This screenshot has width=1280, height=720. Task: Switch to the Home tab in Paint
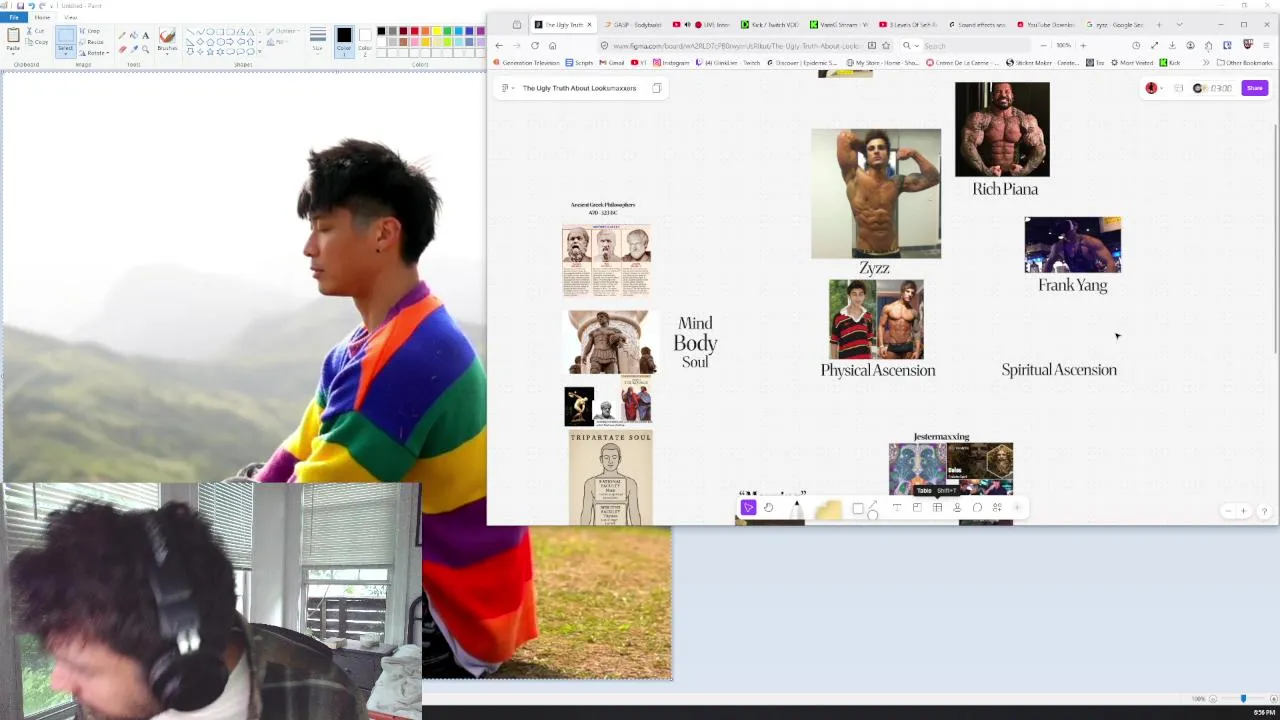pos(42,17)
